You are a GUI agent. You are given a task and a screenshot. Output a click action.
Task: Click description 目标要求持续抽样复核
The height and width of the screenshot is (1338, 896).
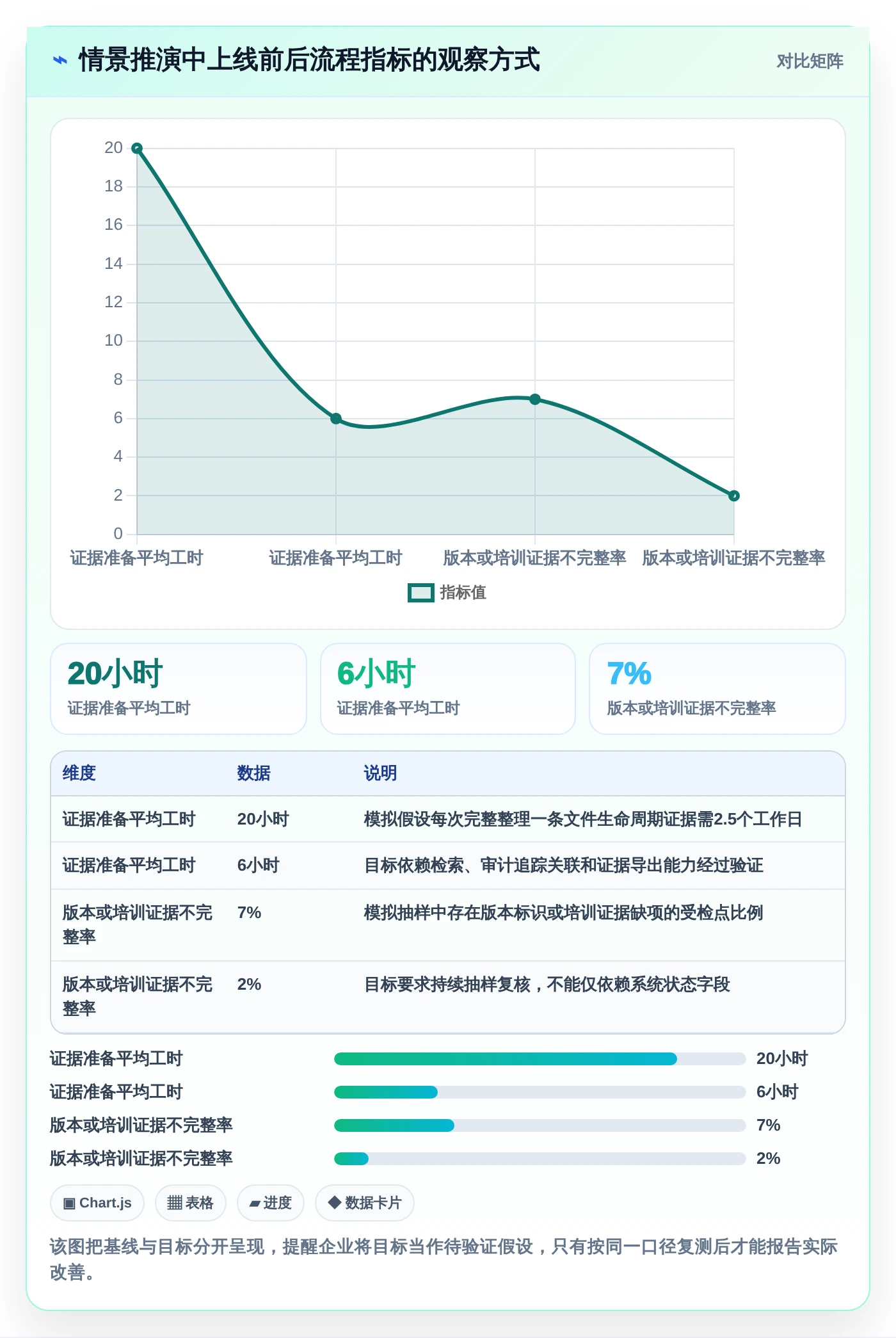tap(547, 985)
